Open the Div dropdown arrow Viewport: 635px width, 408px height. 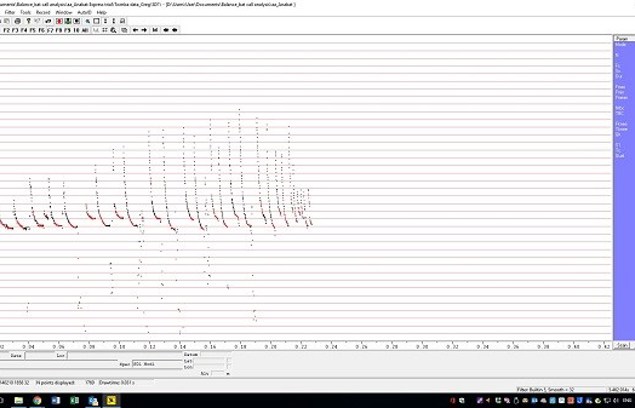[228, 374]
